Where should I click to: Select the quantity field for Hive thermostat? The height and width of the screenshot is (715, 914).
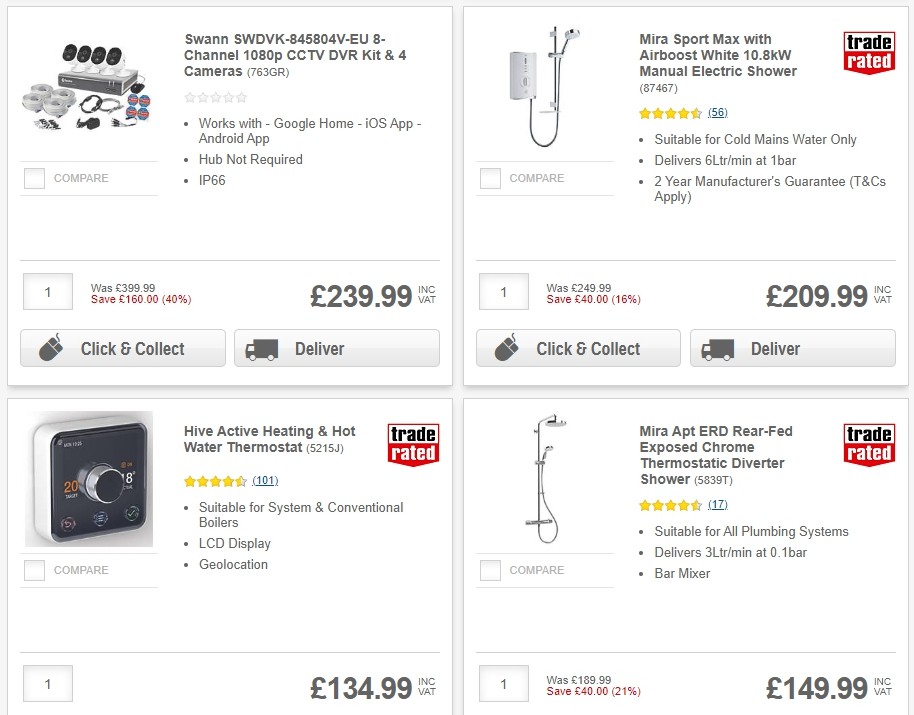point(47,683)
